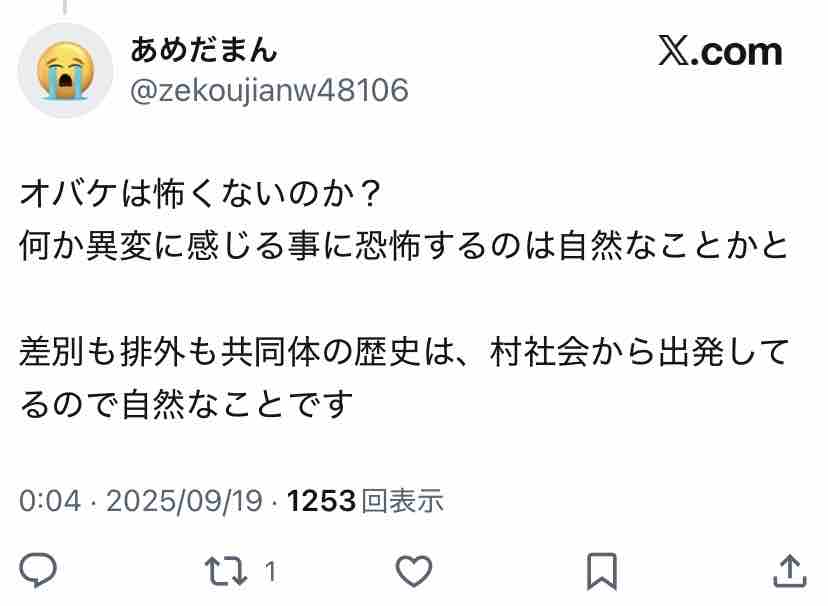The image size is (828, 606).
Task: Click the repost count number 1
Action: 270,571
